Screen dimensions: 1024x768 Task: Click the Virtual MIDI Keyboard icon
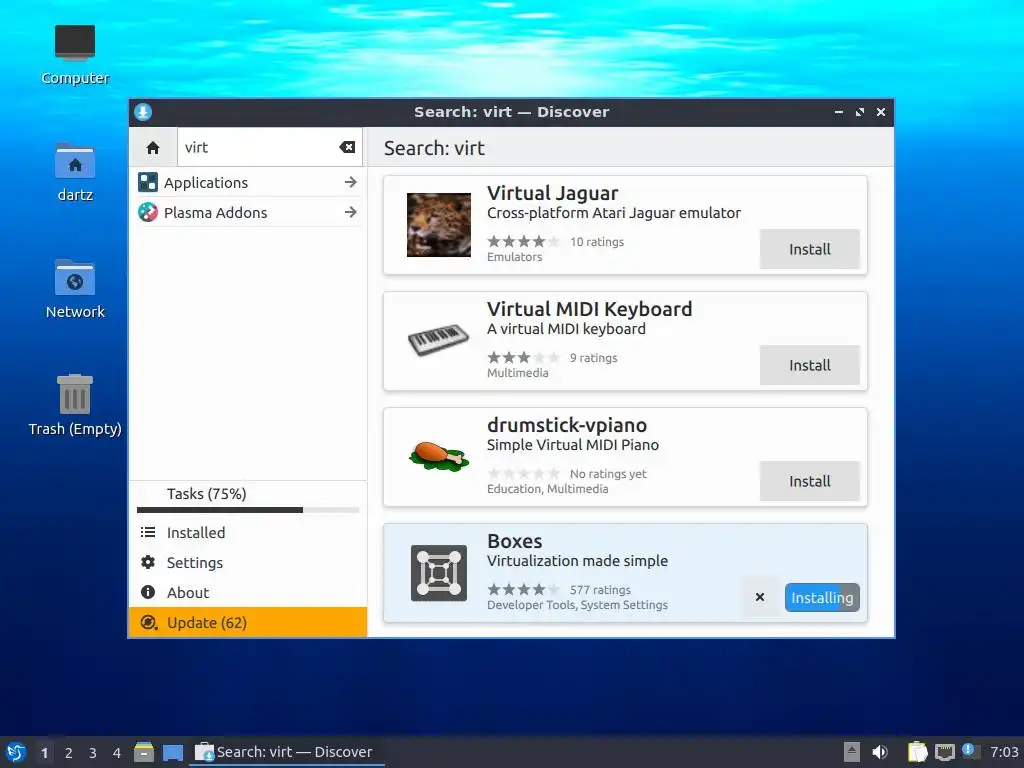click(439, 340)
